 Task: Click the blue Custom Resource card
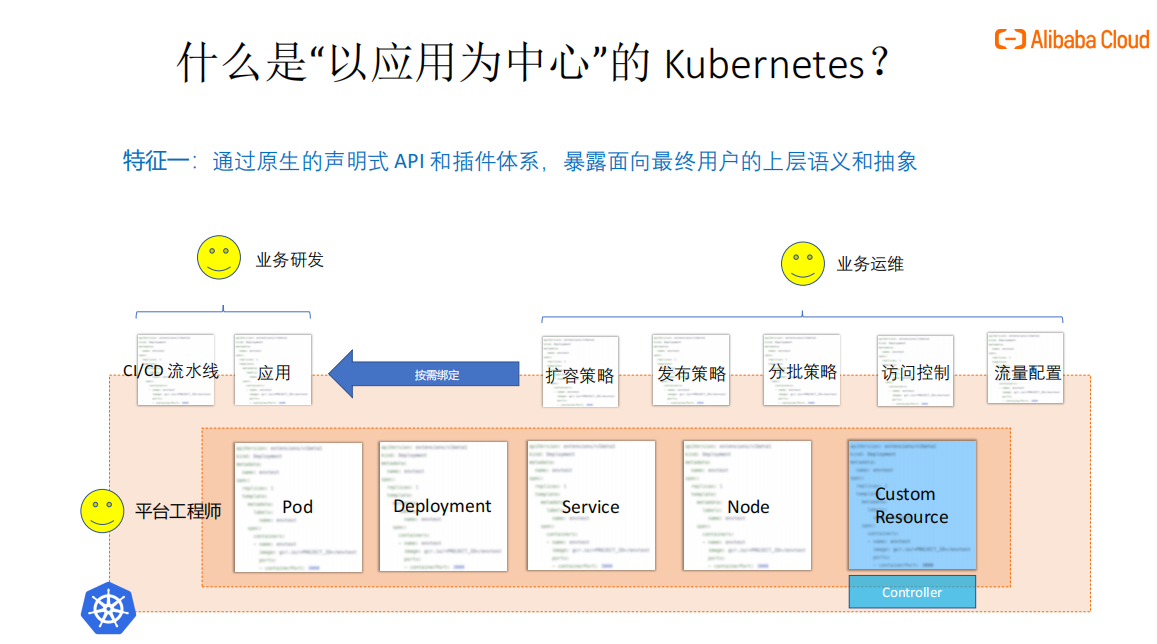(912, 505)
